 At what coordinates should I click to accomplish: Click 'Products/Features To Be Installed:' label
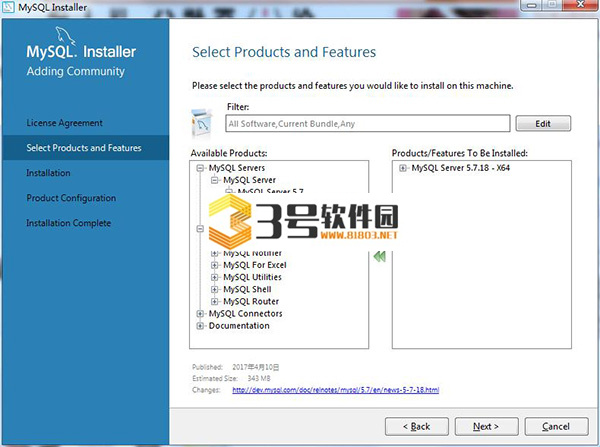point(460,153)
